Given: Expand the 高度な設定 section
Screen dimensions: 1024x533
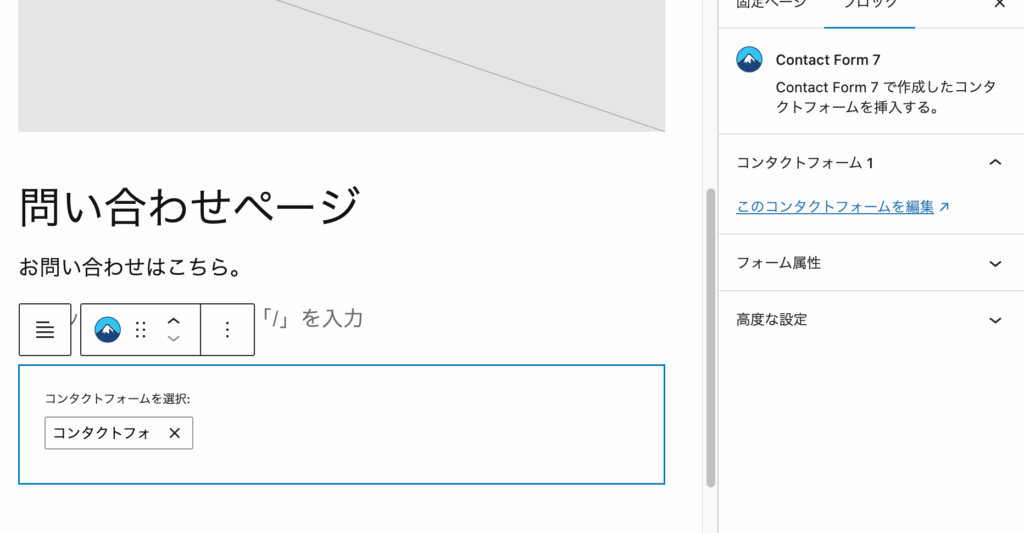Looking at the screenshot, I should click(995, 320).
